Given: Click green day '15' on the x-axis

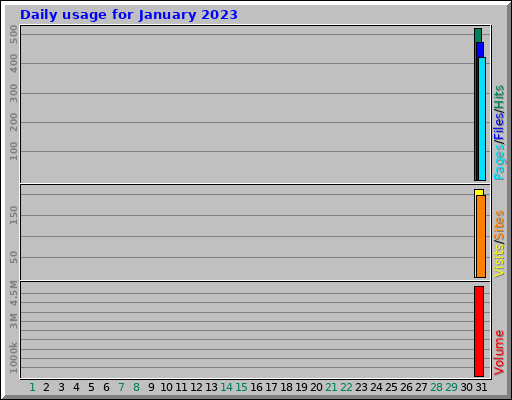Looking at the screenshot, I should coord(241,387).
